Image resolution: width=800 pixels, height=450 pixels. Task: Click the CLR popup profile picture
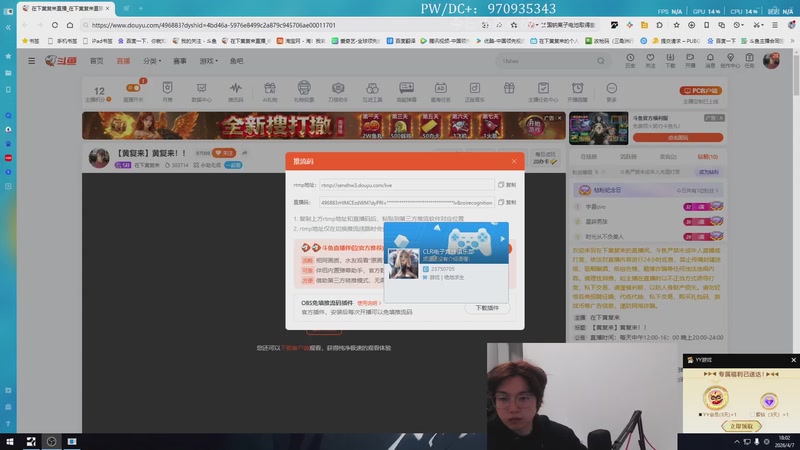tap(403, 263)
